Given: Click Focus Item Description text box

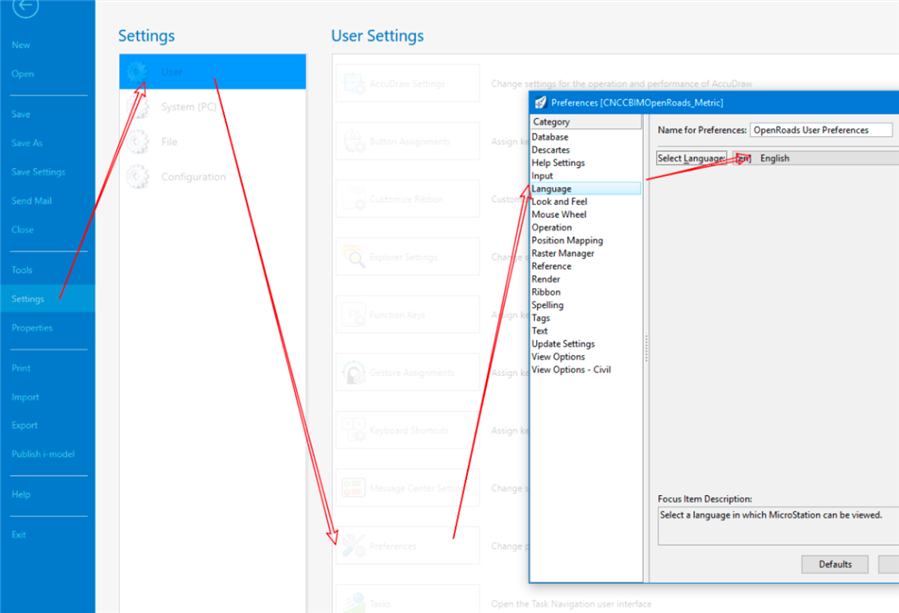Looking at the screenshot, I should click(x=778, y=526).
